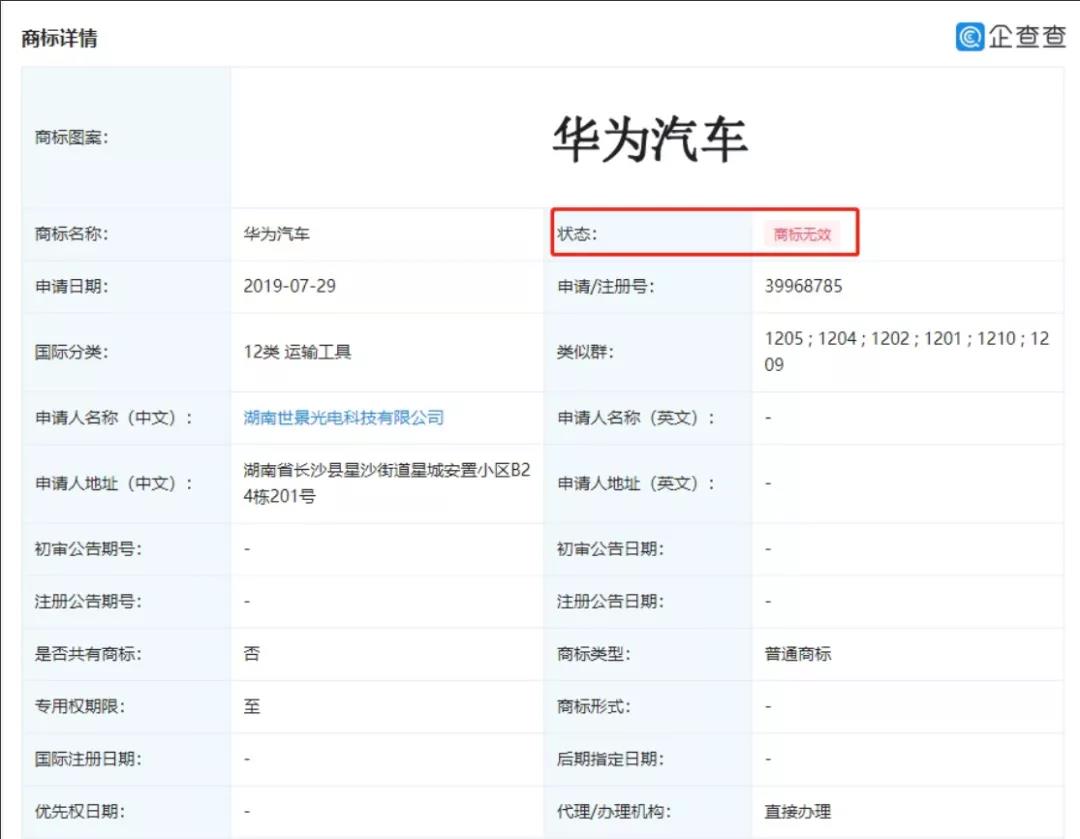1080x839 pixels.
Task: Select the 至 exclusive-right period value
Action: click(x=252, y=706)
